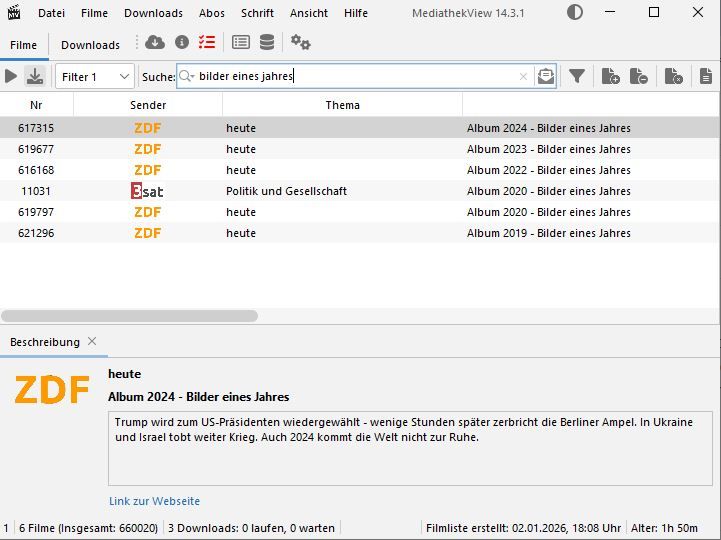Open the Abos menu

tap(212, 13)
